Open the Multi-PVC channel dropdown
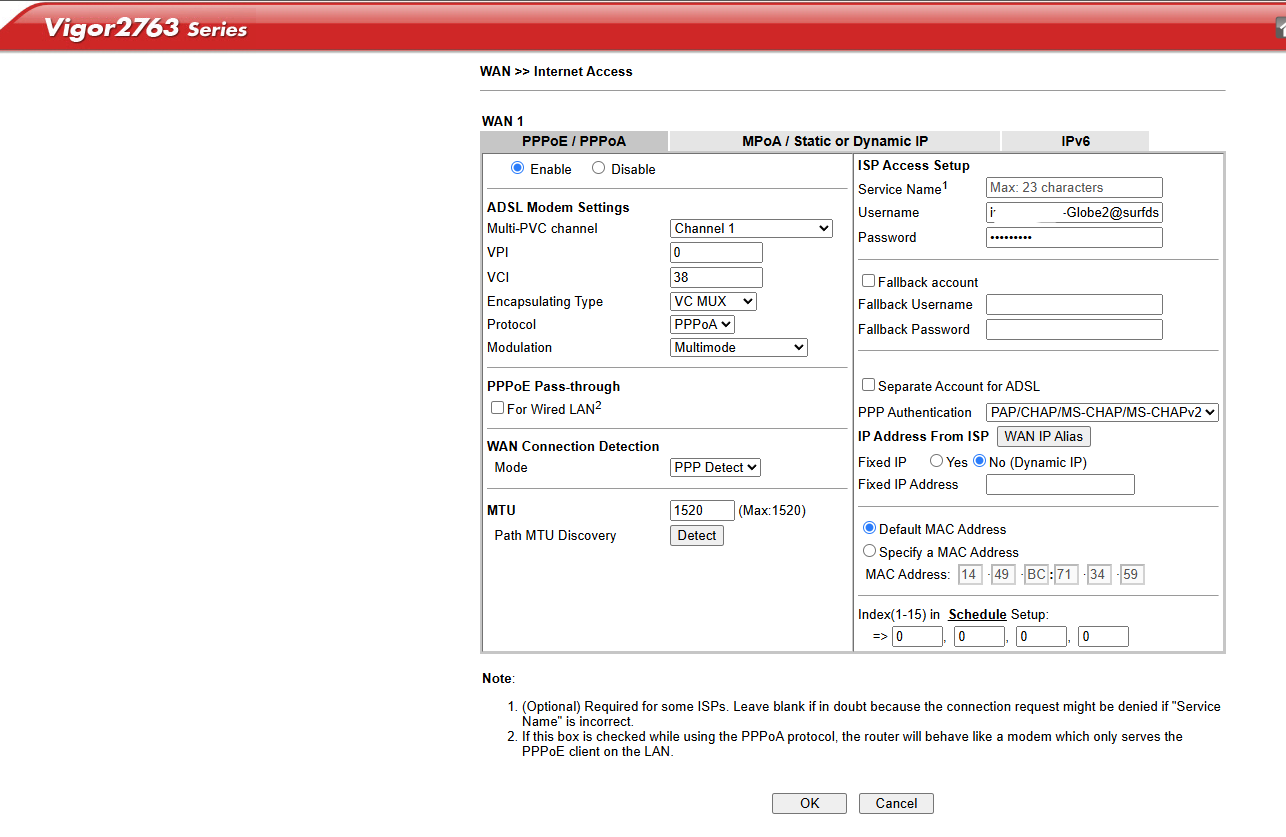 (x=751, y=229)
